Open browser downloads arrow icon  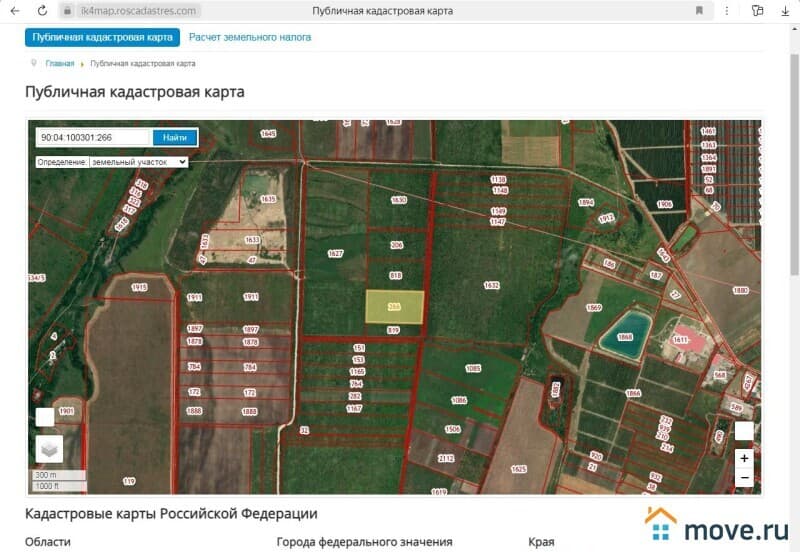coord(785,10)
